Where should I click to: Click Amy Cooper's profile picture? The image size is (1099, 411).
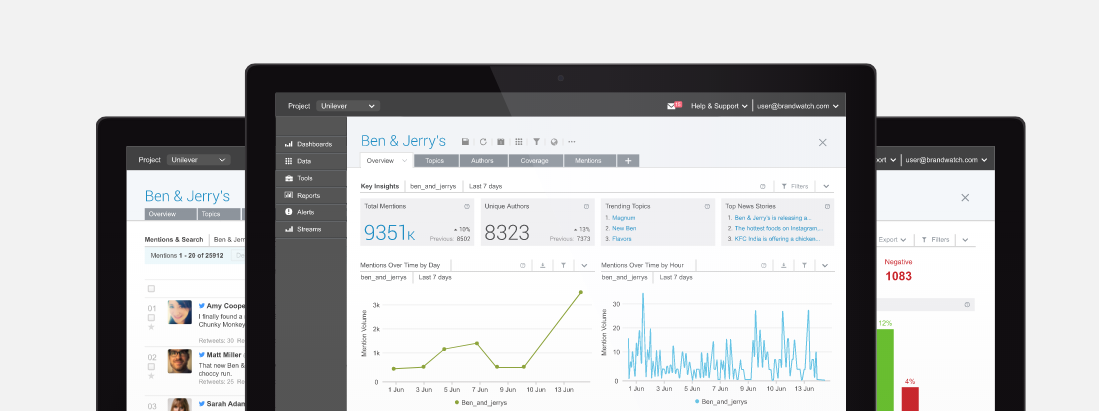click(179, 312)
